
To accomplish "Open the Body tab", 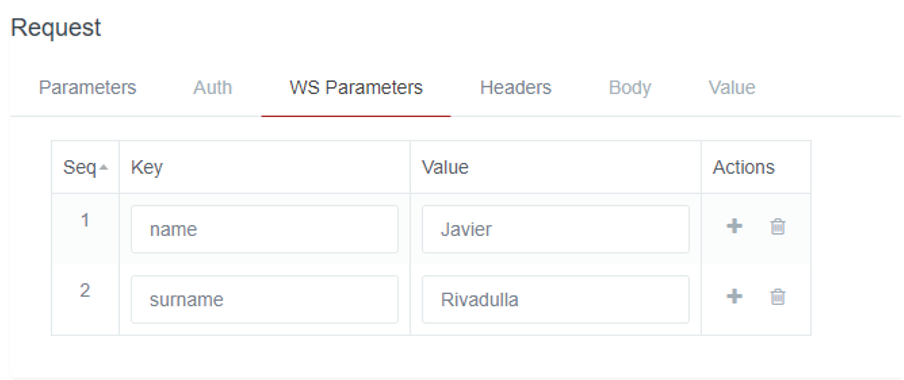I will pos(630,88).
